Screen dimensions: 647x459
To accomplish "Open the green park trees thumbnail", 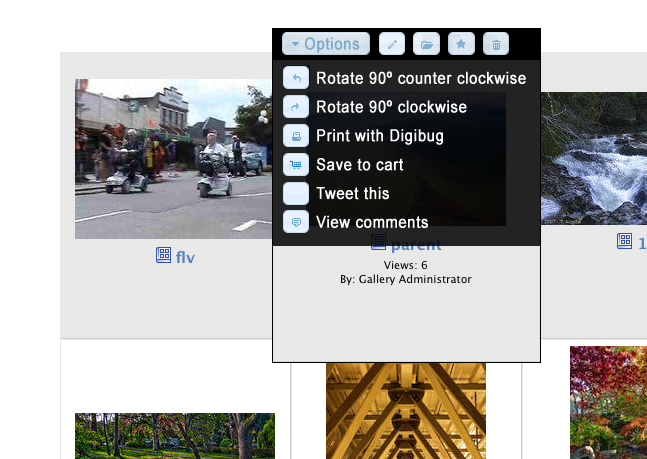I will tap(175, 436).
